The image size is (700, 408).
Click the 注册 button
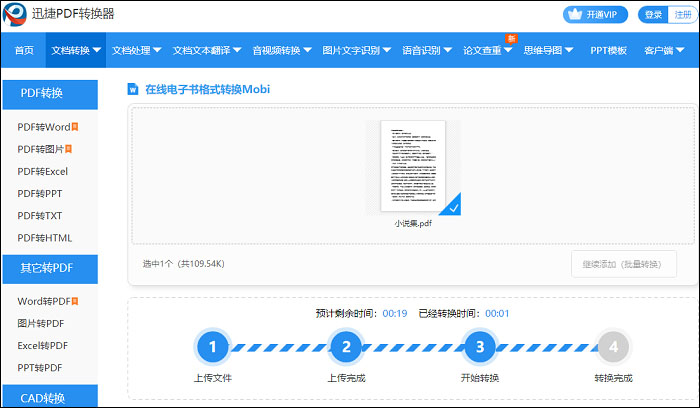click(x=683, y=15)
